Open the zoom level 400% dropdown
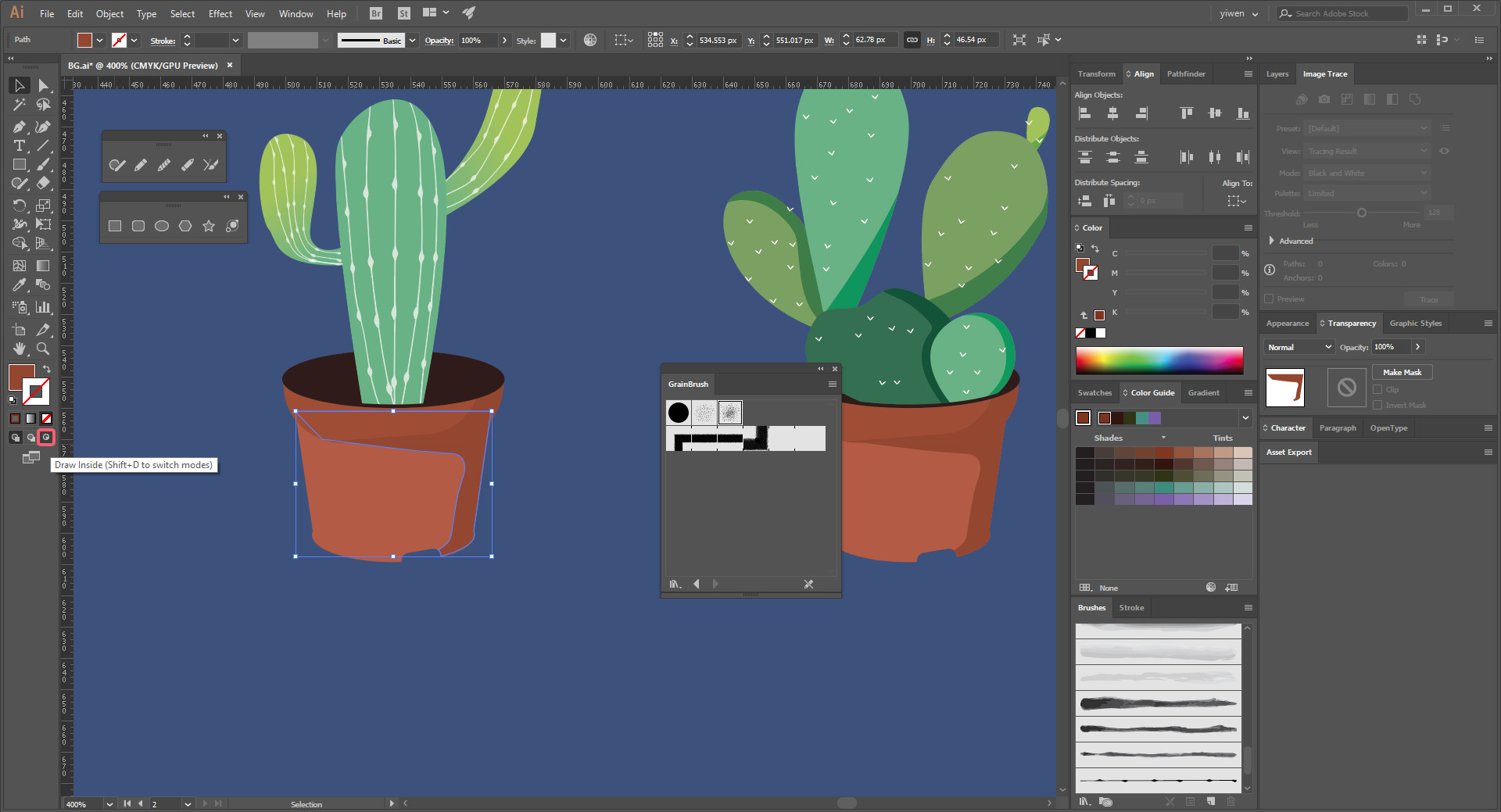The height and width of the screenshot is (812, 1501). click(x=109, y=804)
